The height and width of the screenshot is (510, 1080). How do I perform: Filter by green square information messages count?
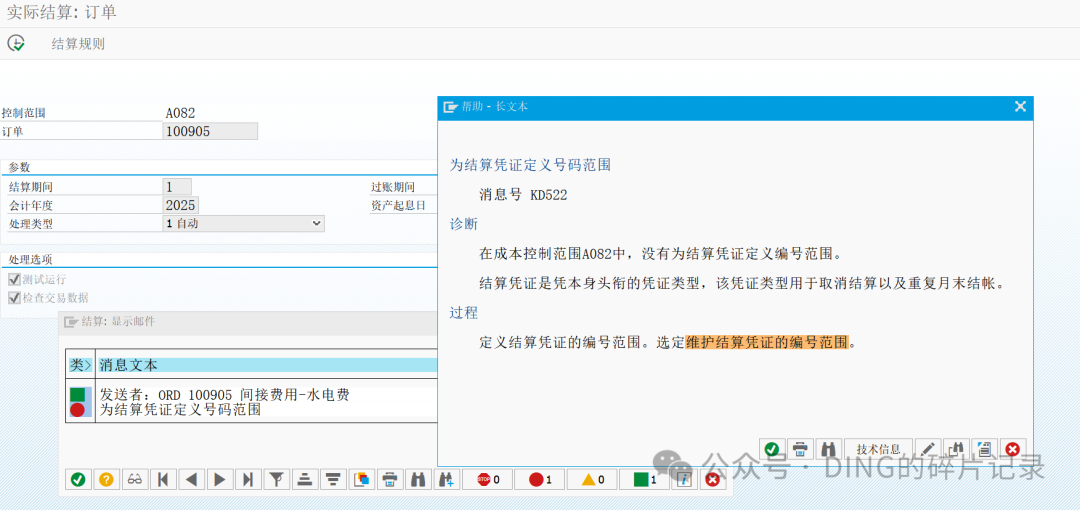pyautogui.click(x=645, y=479)
